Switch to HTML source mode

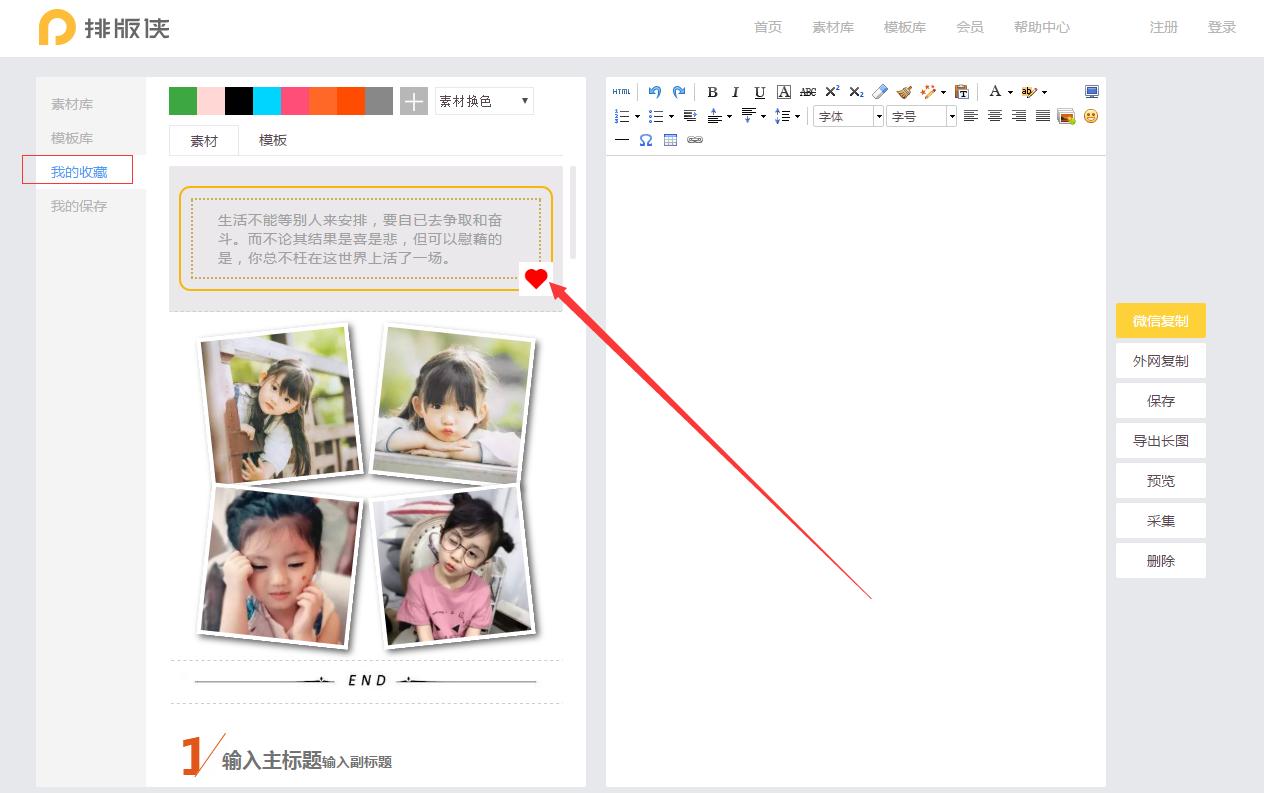622,92
